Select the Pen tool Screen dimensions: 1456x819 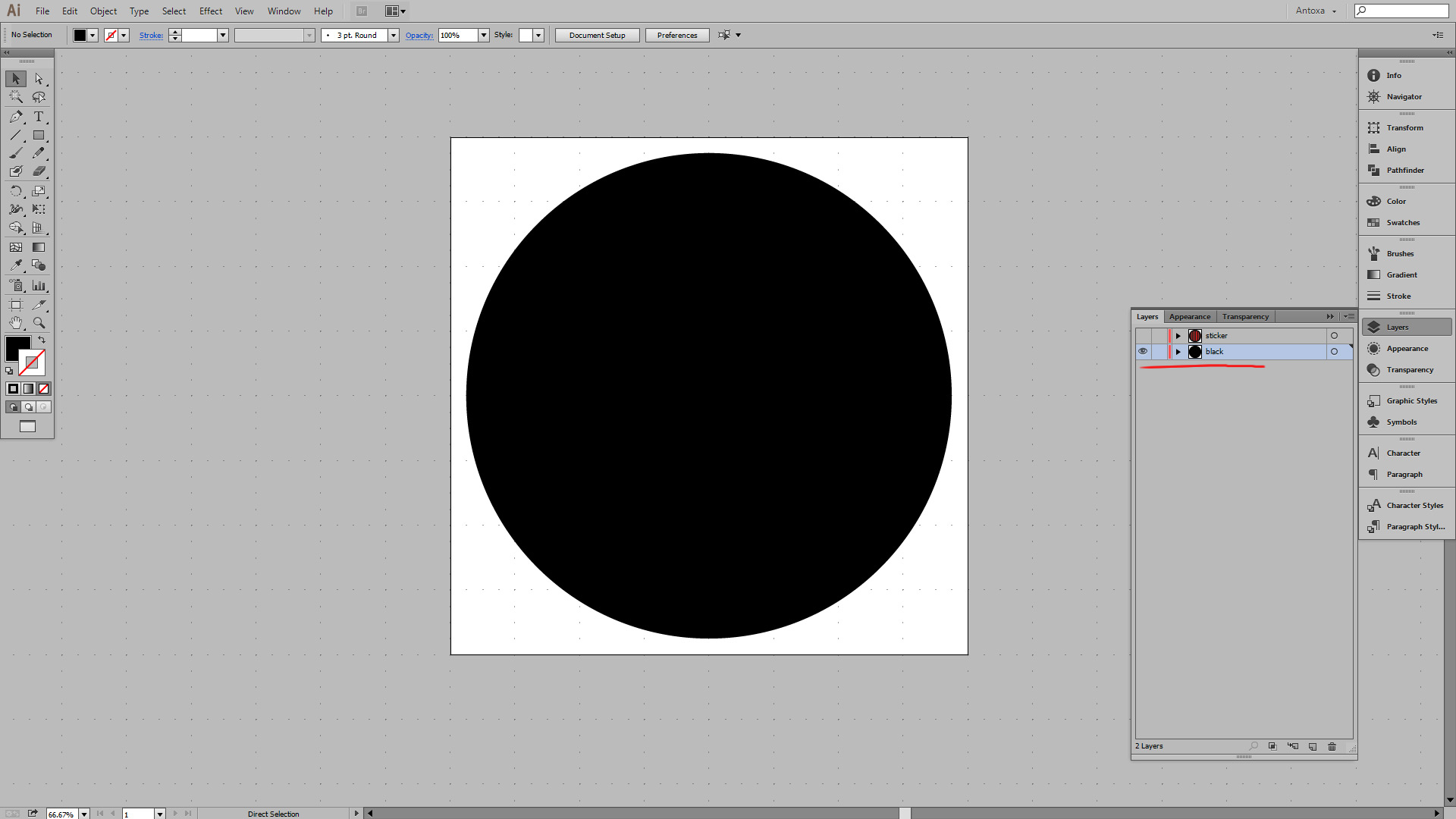point(16,117)
